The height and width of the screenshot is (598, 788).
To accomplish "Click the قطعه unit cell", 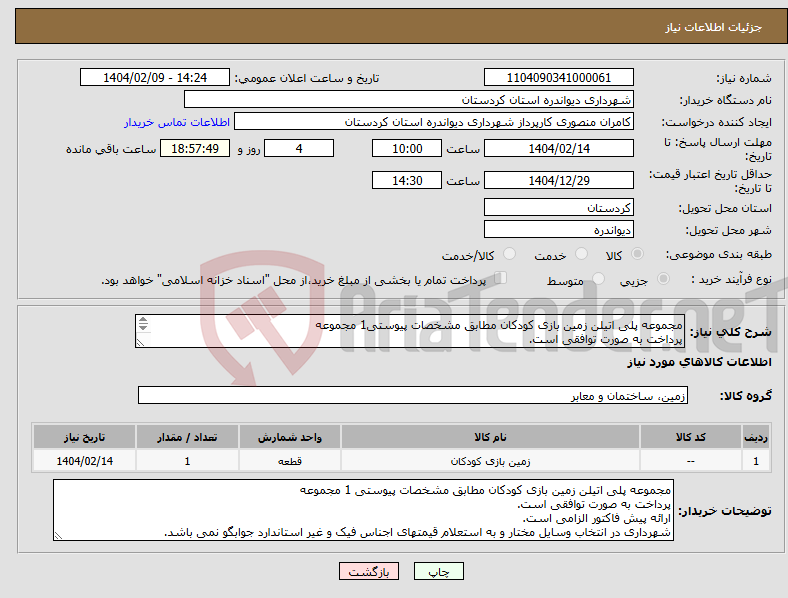I will [290, 461].
